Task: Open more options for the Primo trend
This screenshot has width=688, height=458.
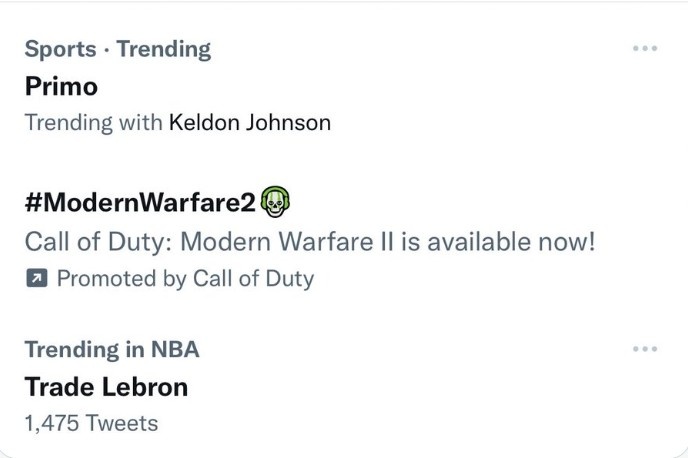Action: [645, 48]
